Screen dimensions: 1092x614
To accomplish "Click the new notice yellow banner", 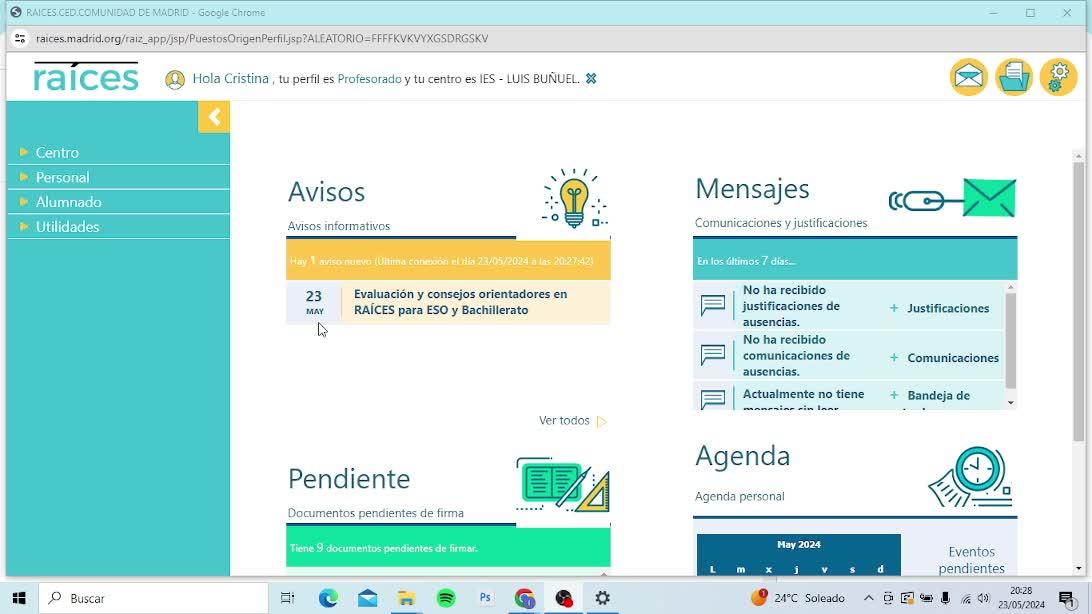I will pyautogui.click(x=448, y=260).
